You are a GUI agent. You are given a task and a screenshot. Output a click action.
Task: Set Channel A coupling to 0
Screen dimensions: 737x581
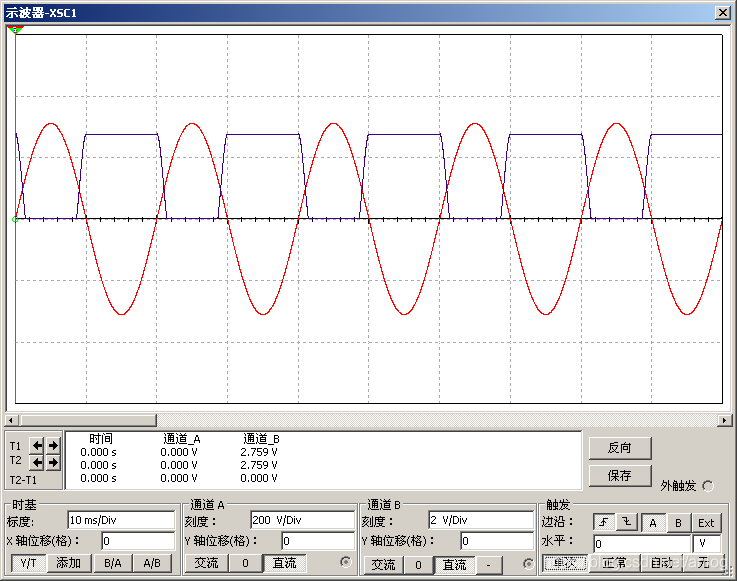click(245, 563)
